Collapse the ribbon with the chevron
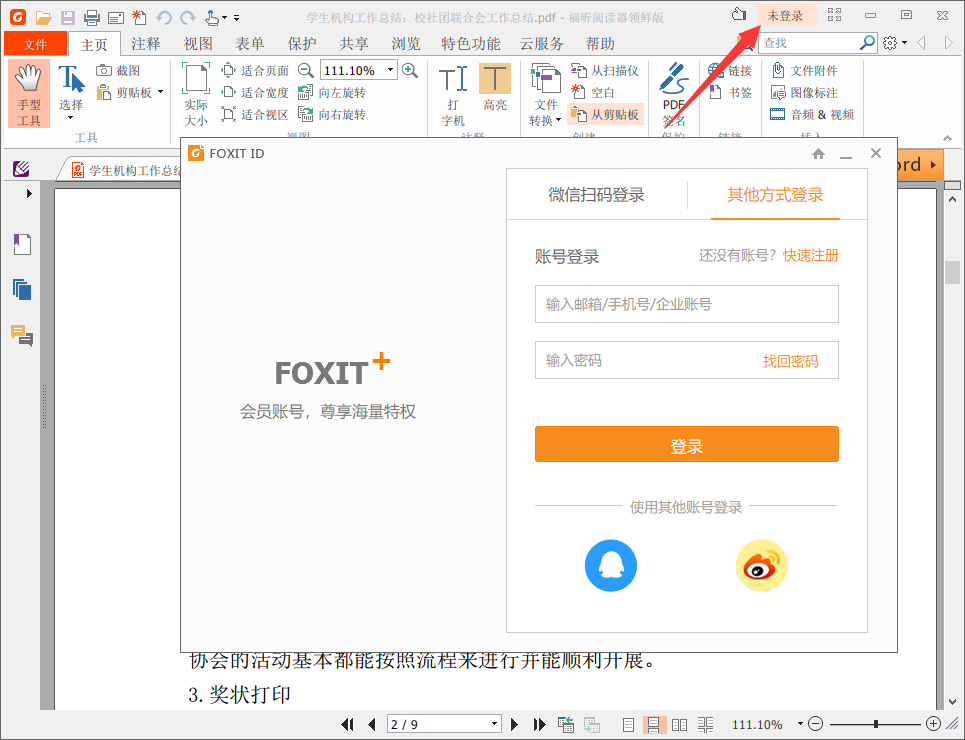Screen dimensions: 965x740 947,138
